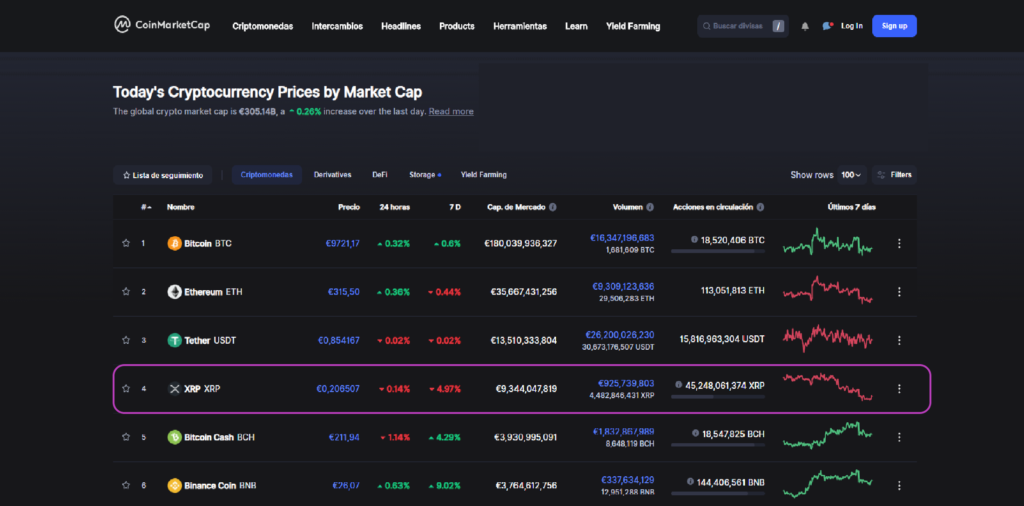Open the notifications bell icon
The image size is (1024, 506).
(x=805, y=26)
